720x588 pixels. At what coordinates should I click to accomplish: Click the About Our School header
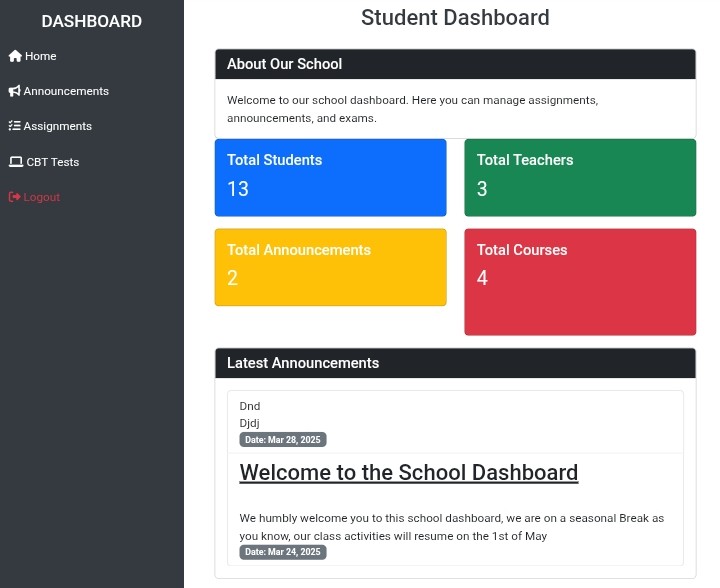(455, 64)
